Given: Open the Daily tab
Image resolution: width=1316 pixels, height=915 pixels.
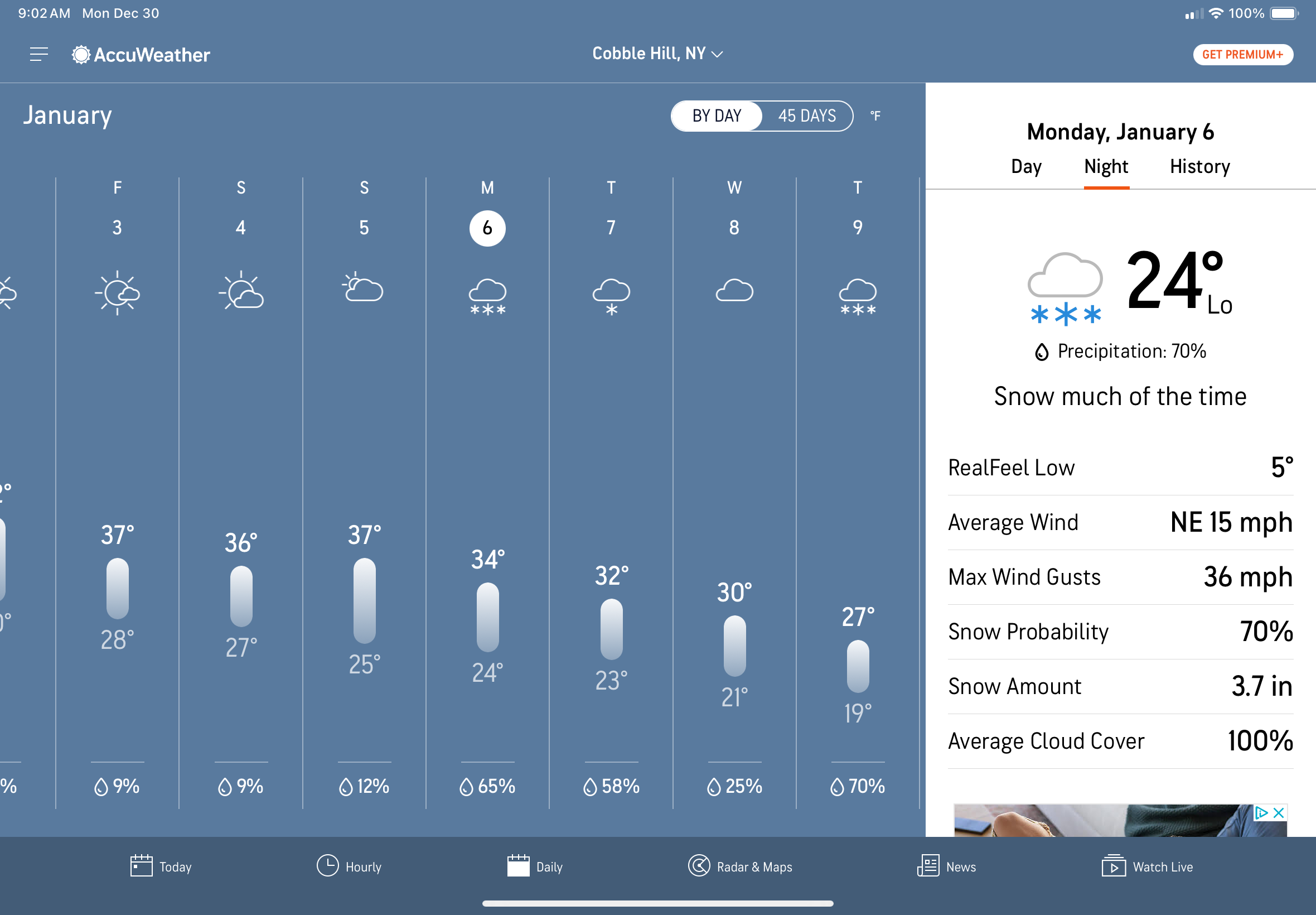Looking at the screenshot, I should 535,866.
